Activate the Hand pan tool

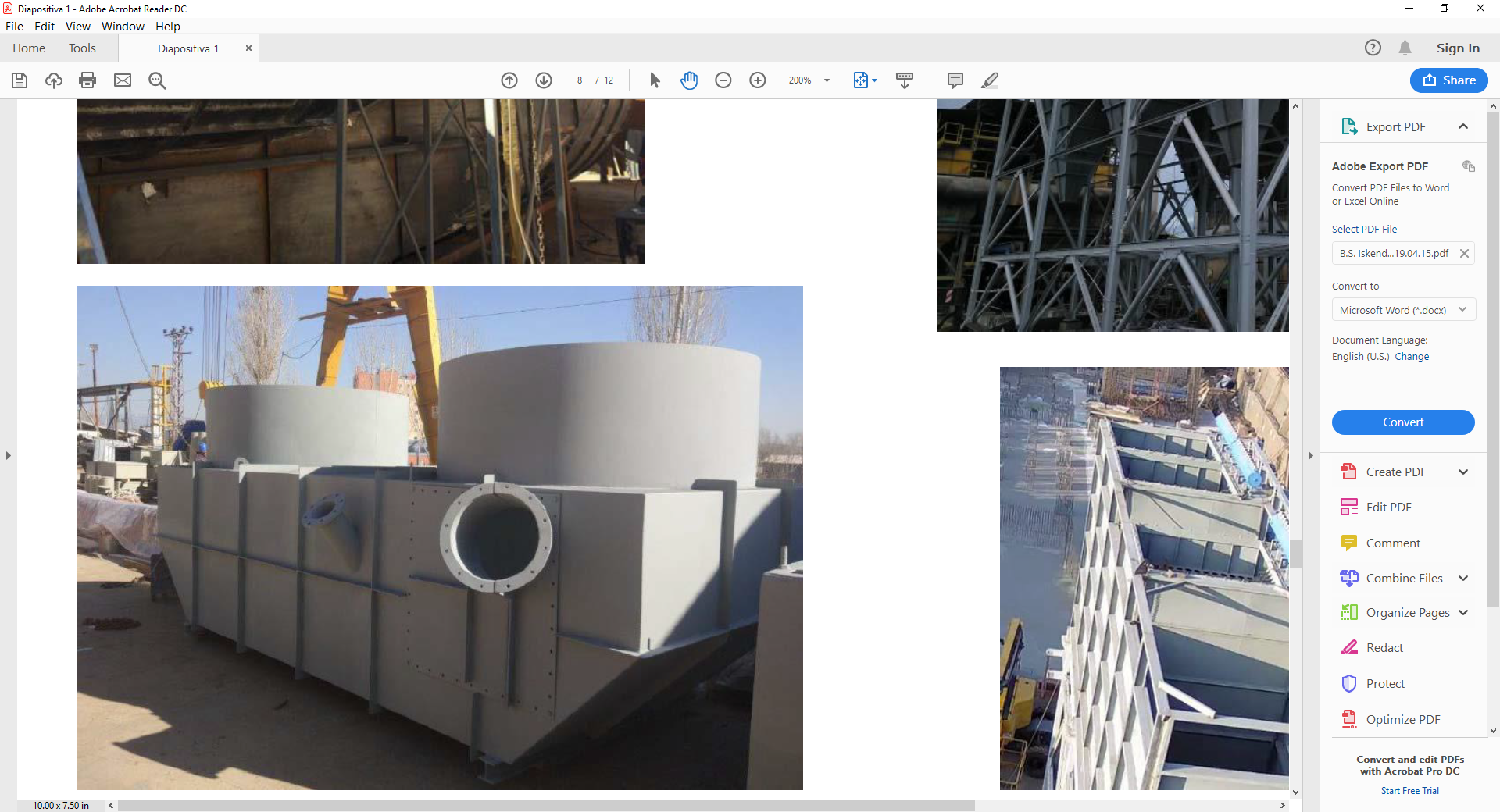click(x=689, y=80)
